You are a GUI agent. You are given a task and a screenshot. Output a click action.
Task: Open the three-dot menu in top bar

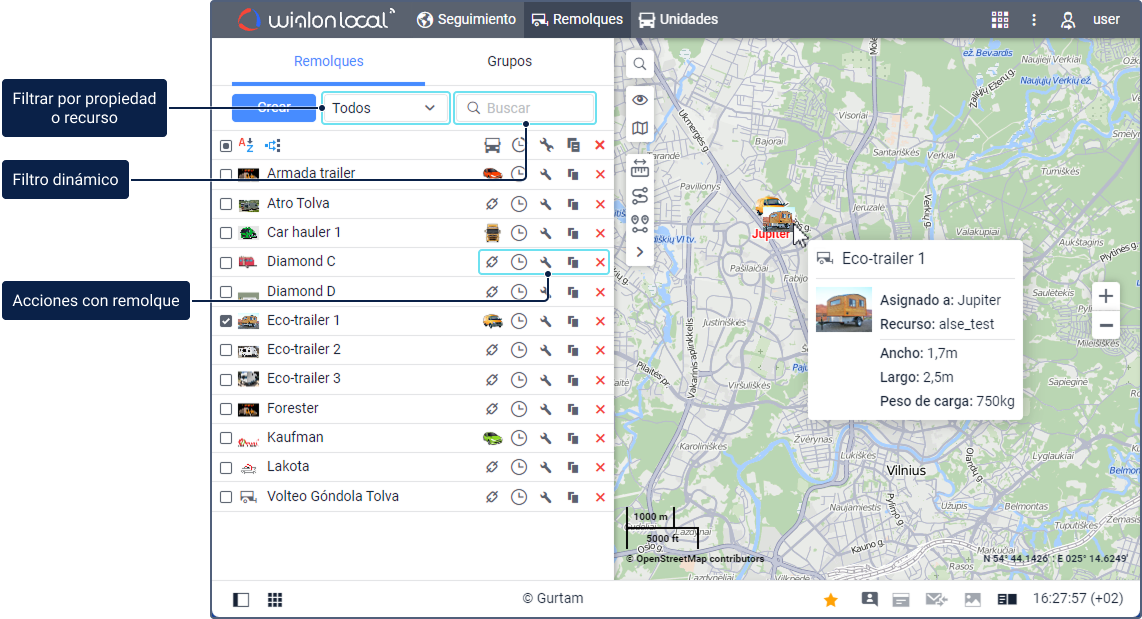1034,19
